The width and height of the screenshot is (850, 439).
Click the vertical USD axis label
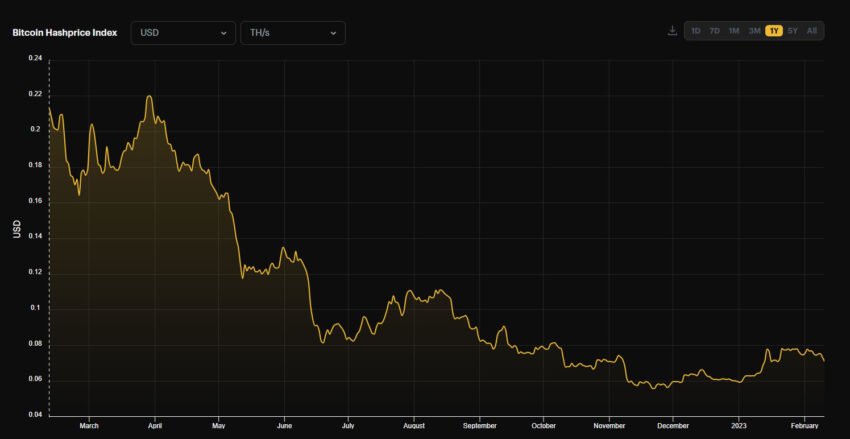point(17,229)
